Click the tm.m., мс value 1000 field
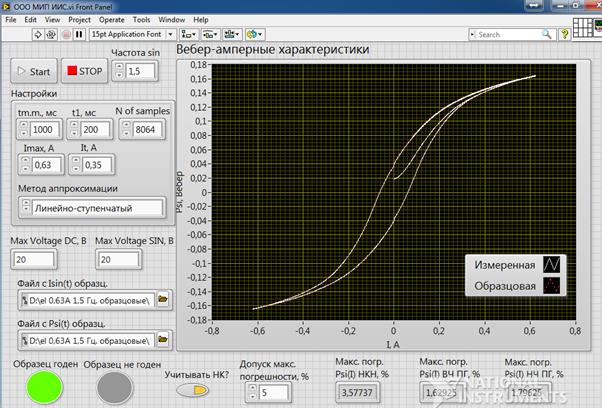This screenshot has height=408, width=602. coord(45,129)
